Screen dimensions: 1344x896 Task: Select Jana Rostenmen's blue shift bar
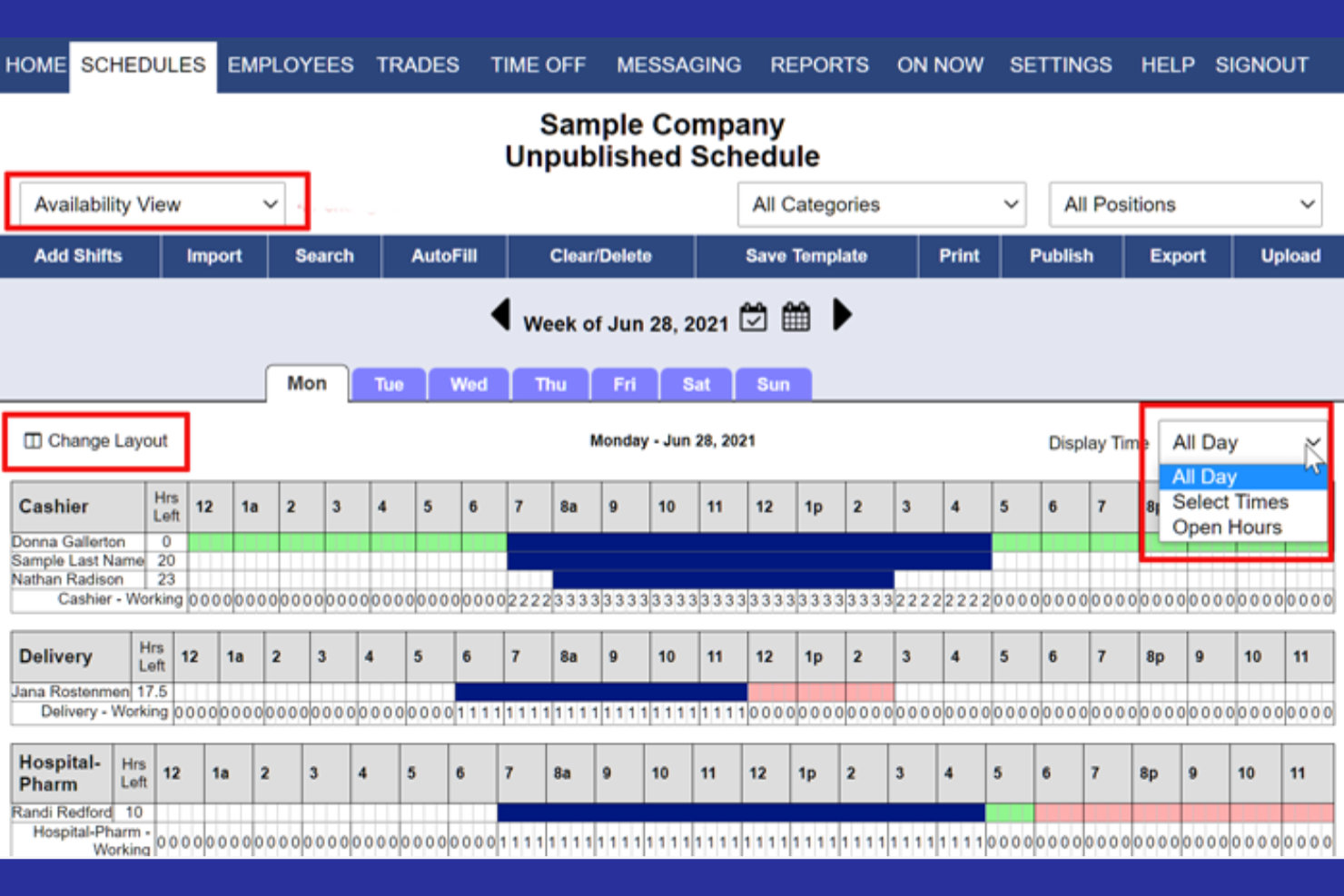click(599, 691)
